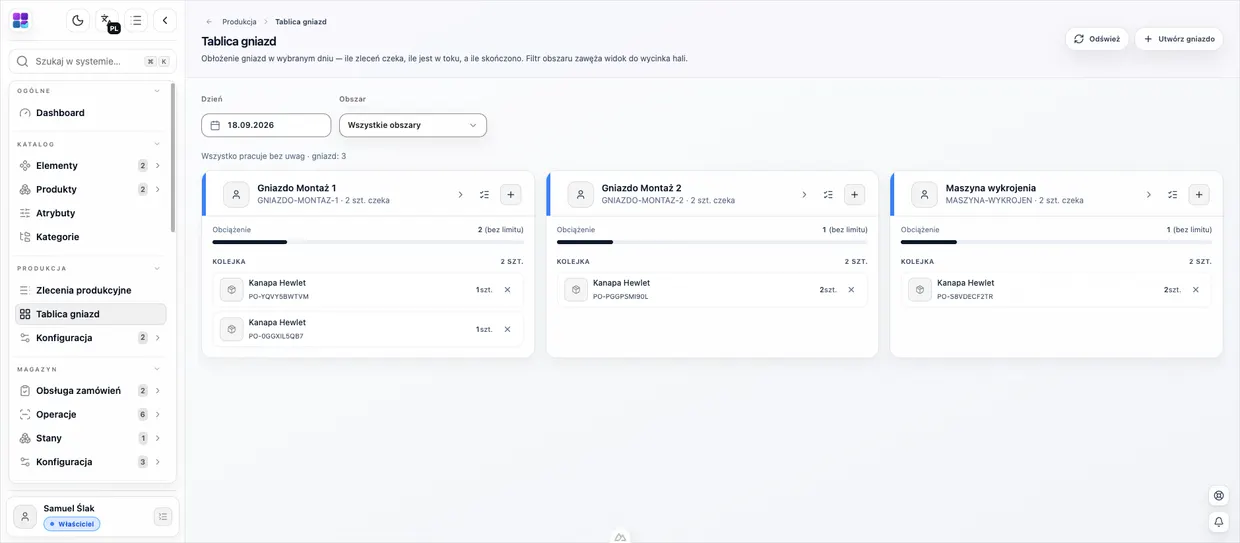The image size is (1240, 543).
Task: Click the Właściciel role badge
Action: pyautogui.click(x=72, y=524)
